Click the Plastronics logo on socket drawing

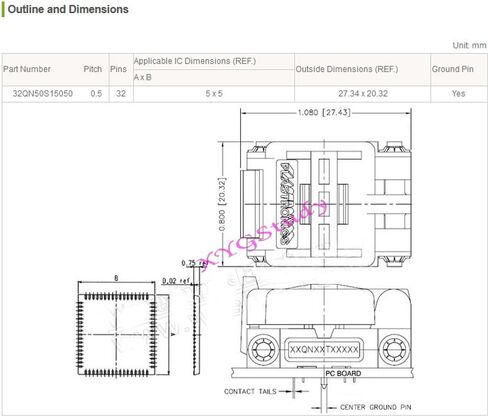point(287,204)
